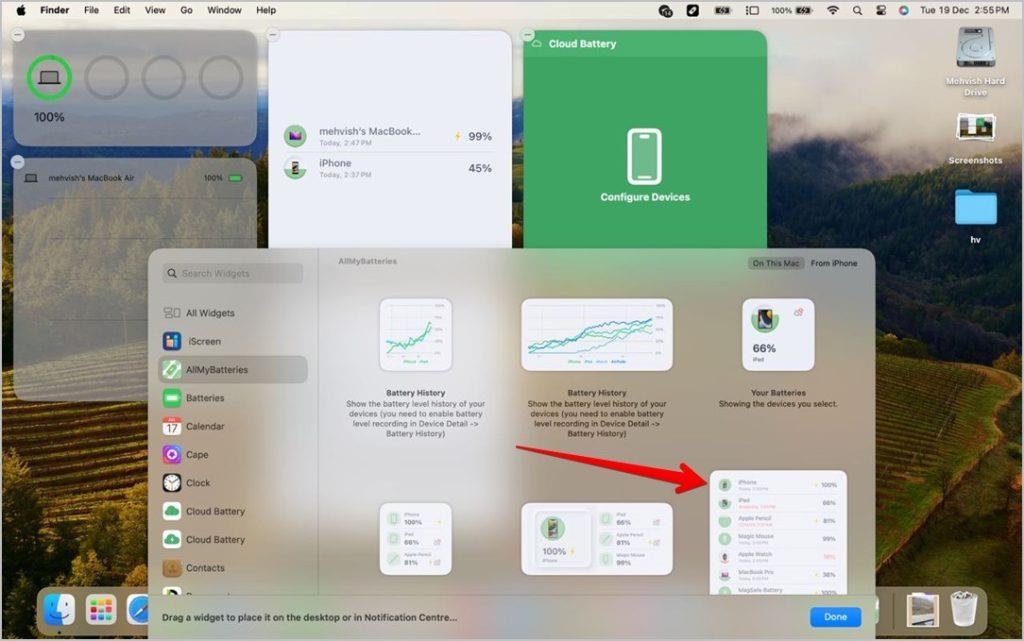Select the Your Batteries 66% iPad thumbnail
Screen dimensions: 1024x641
pos(778,335)
